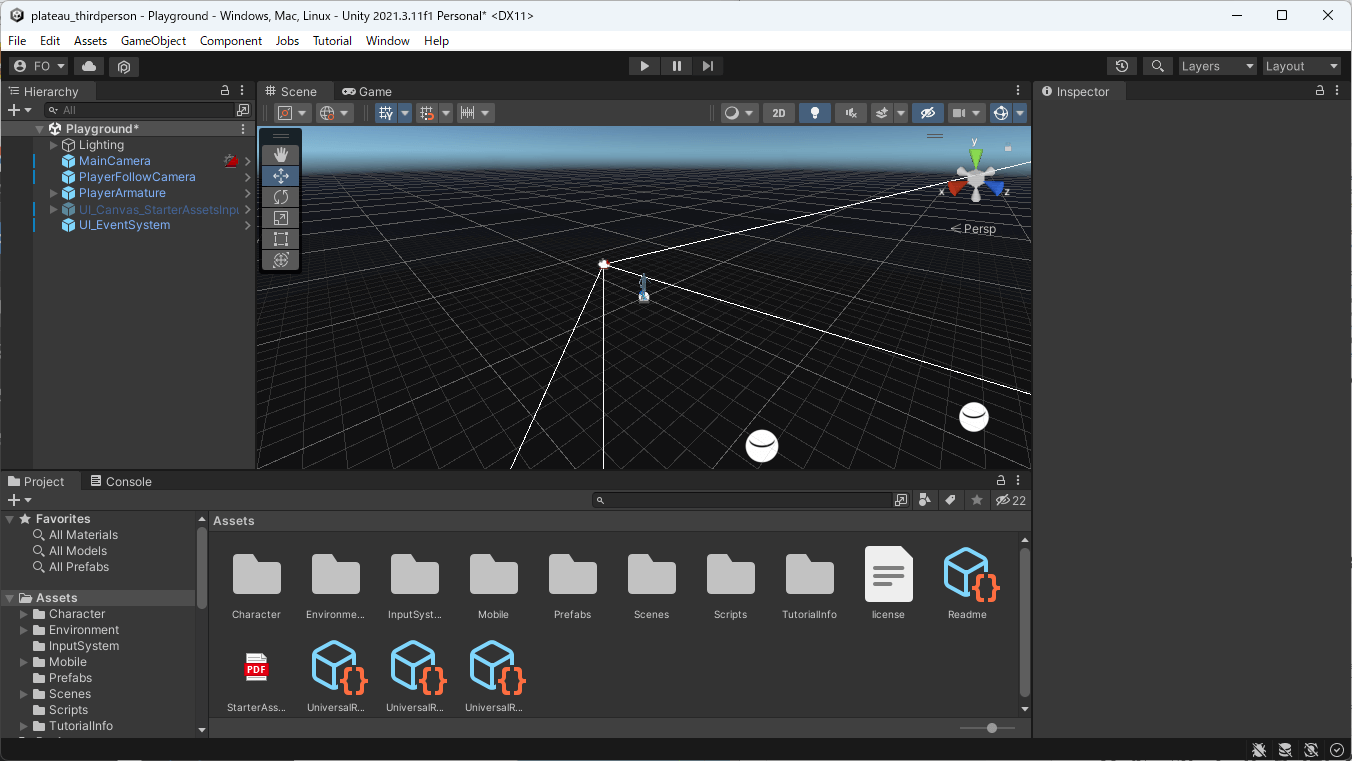Image resolution: width=1352 pixels, height=761 pixels.
Task: Open the StarterAssets PDF asset
Action: [x=257, y=667]
